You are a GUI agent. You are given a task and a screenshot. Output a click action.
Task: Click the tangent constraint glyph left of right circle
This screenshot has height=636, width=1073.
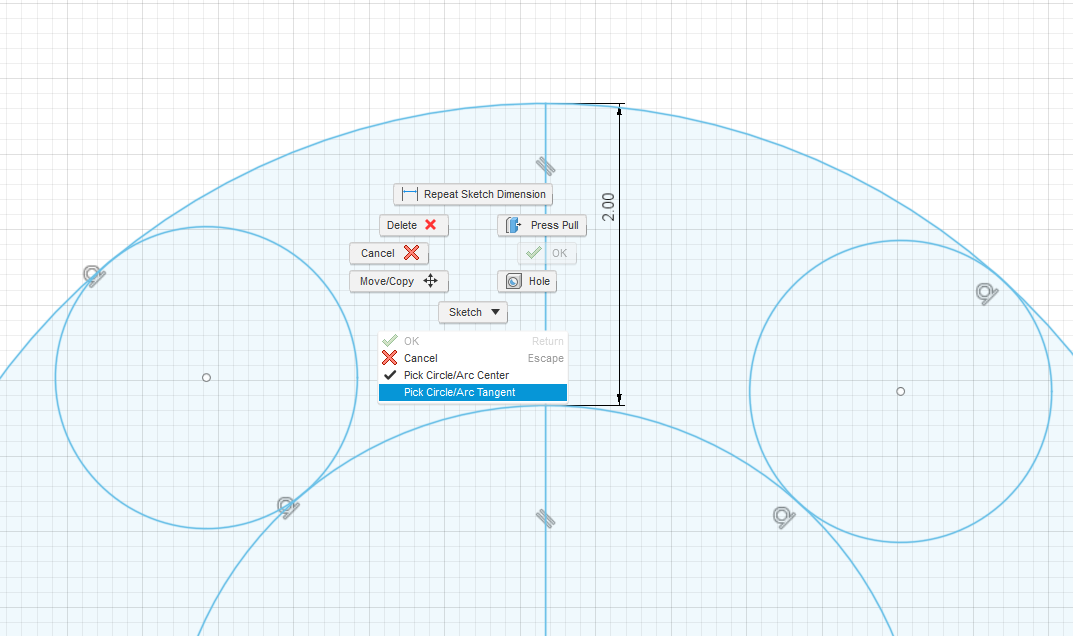point(783,517)
